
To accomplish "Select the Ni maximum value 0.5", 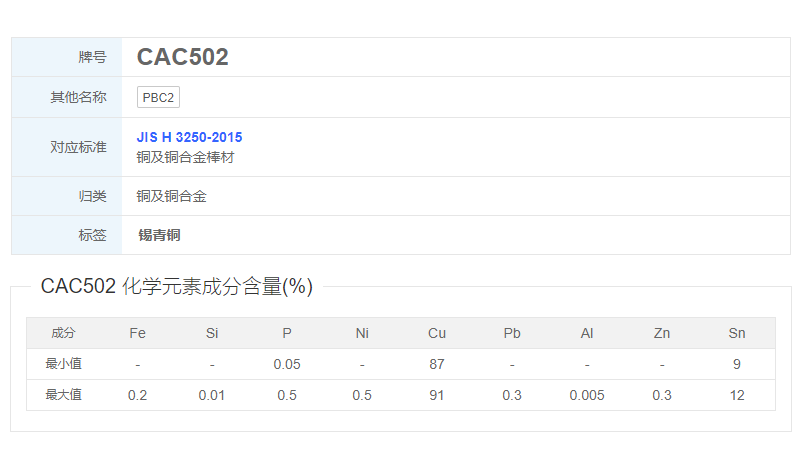I will click(362, 395).
